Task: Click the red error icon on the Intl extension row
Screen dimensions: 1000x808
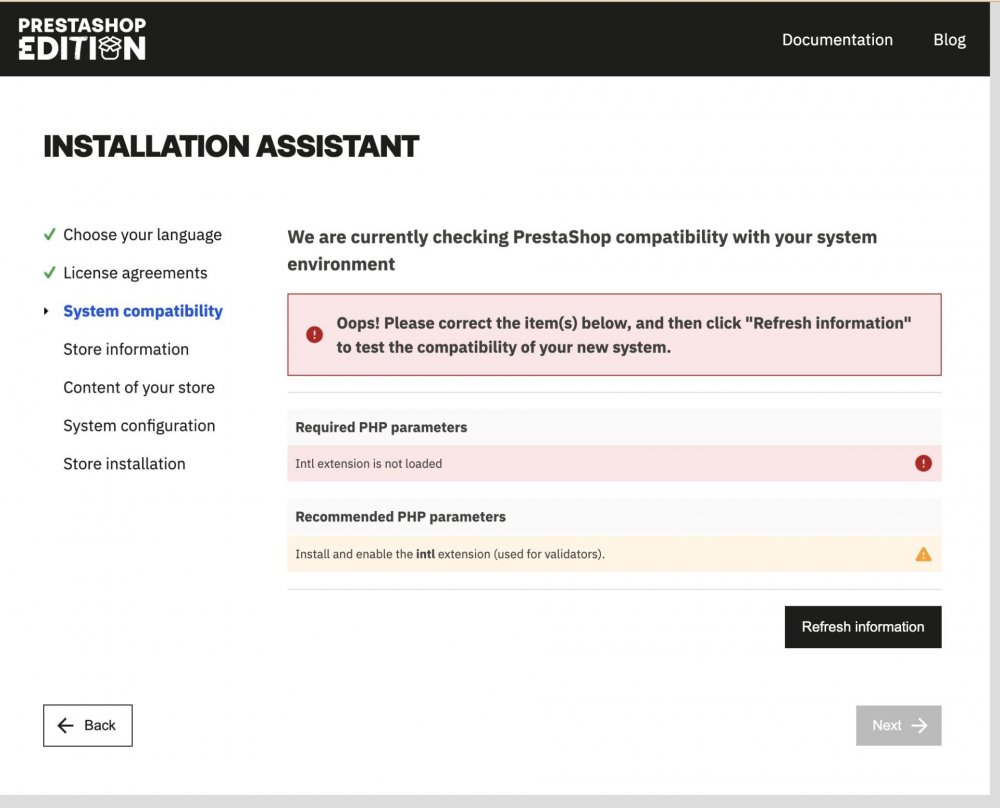Action: 923,464
